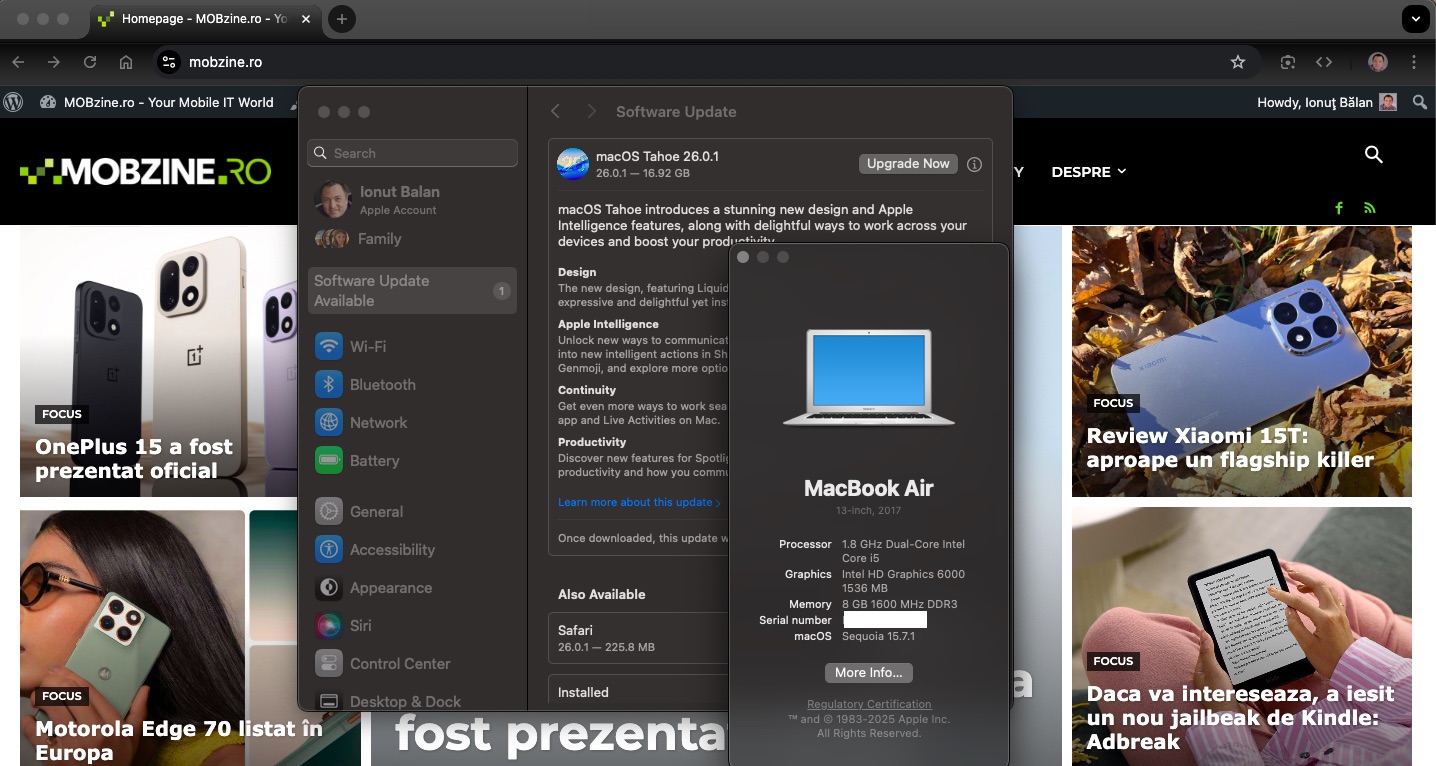
Task: Click the Wi-Fi icon in settings sidebar
Action: pos(329,346)
